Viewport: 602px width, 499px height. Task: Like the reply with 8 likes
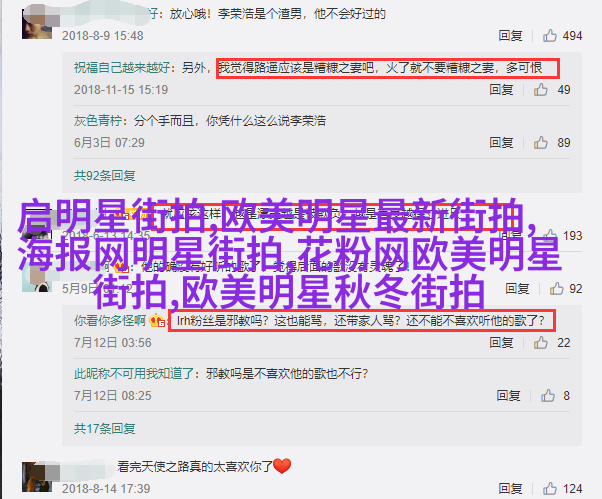point(547,395)
